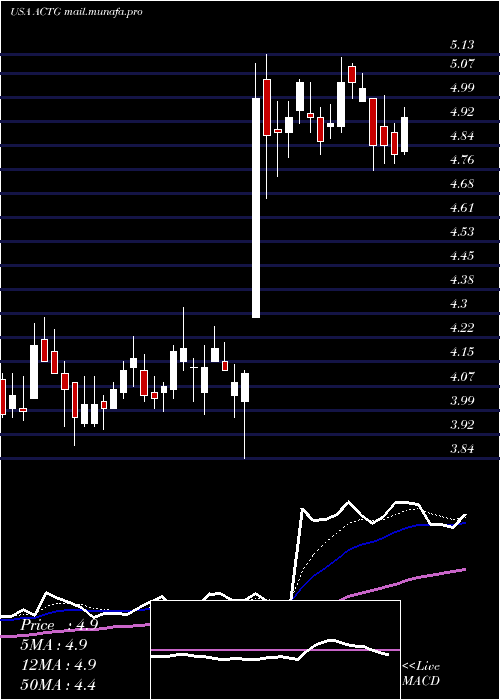Click the 12MA : 4.9 legend entry
Screen dimensions: 500x700
tap(58, 664)
